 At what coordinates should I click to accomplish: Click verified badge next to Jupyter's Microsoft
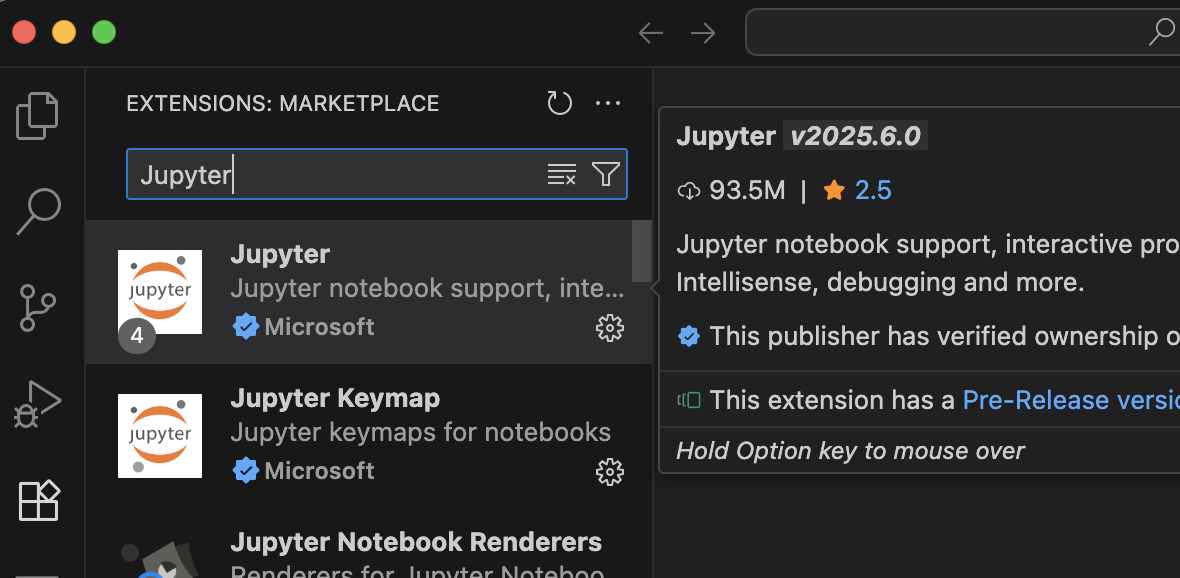point(245,327)
